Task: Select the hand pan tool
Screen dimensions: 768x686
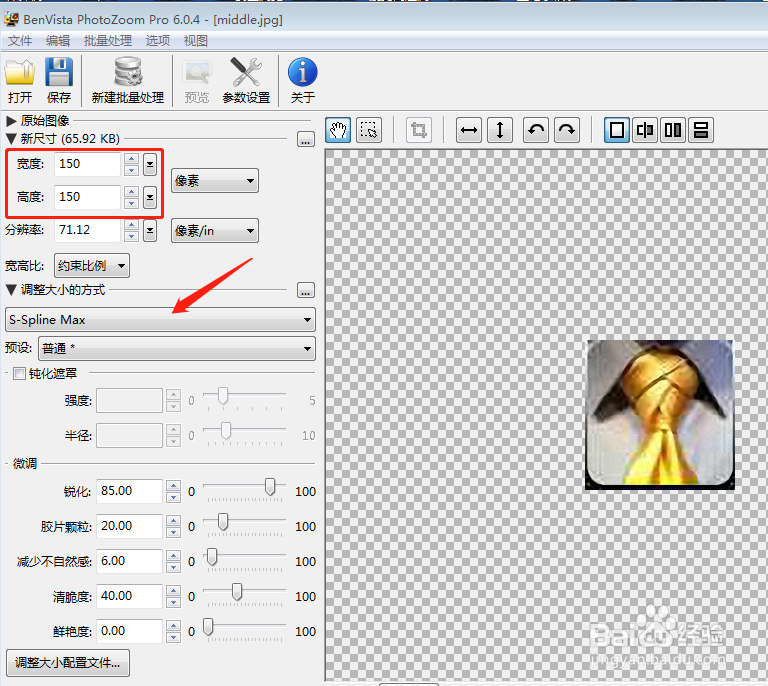Action: 338,130
